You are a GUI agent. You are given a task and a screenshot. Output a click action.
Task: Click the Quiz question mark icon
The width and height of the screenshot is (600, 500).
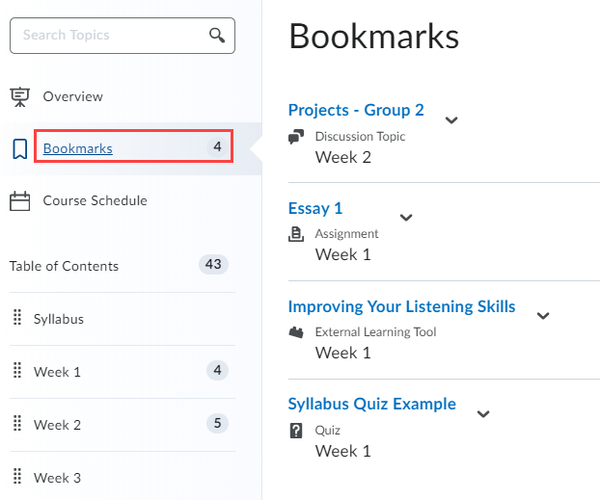click(296, 431)
